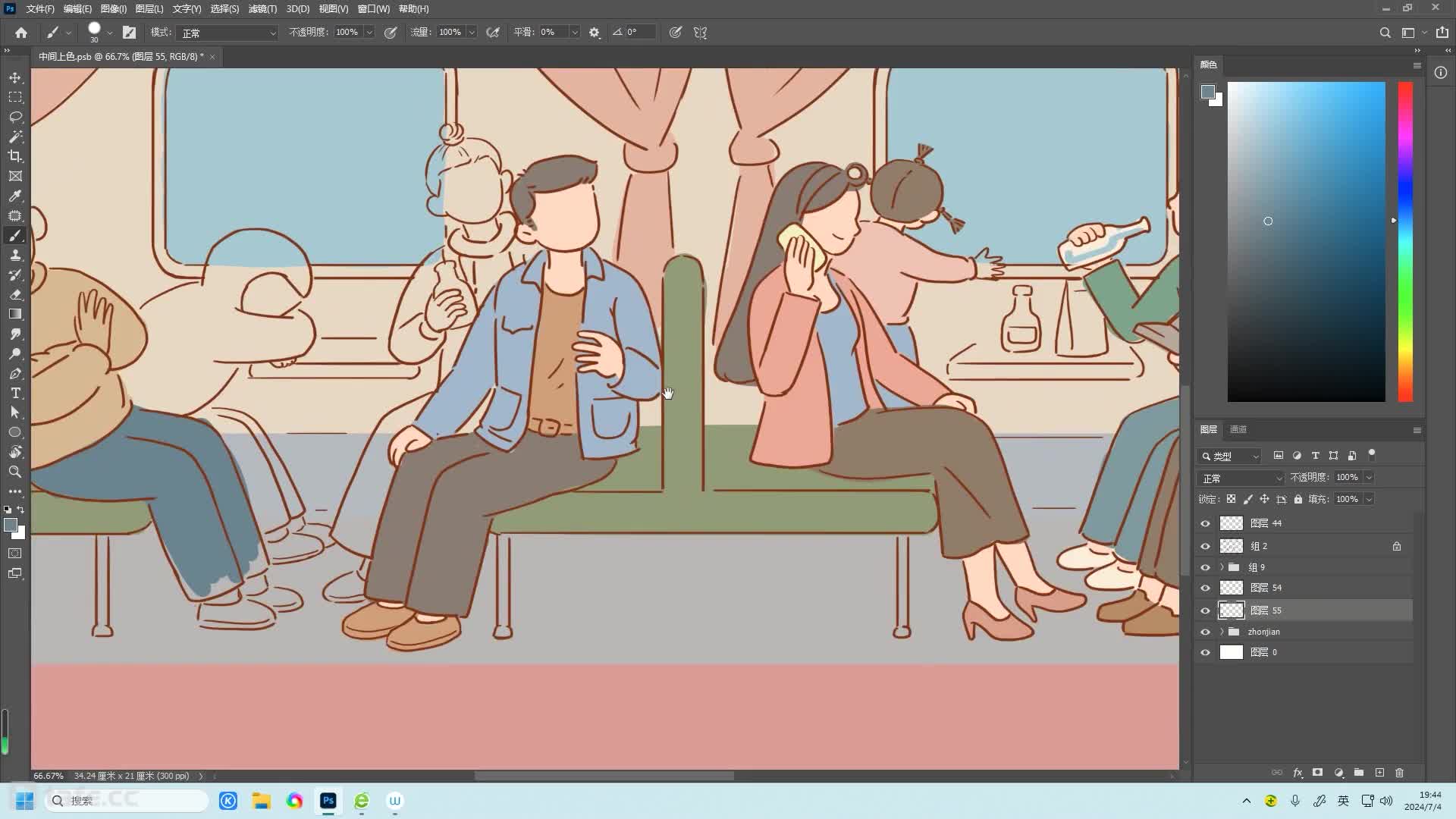Screen dimensions: 1456x819
Task: Select the Crop tool
Action: pyautogui.click(x=15, y=156)
